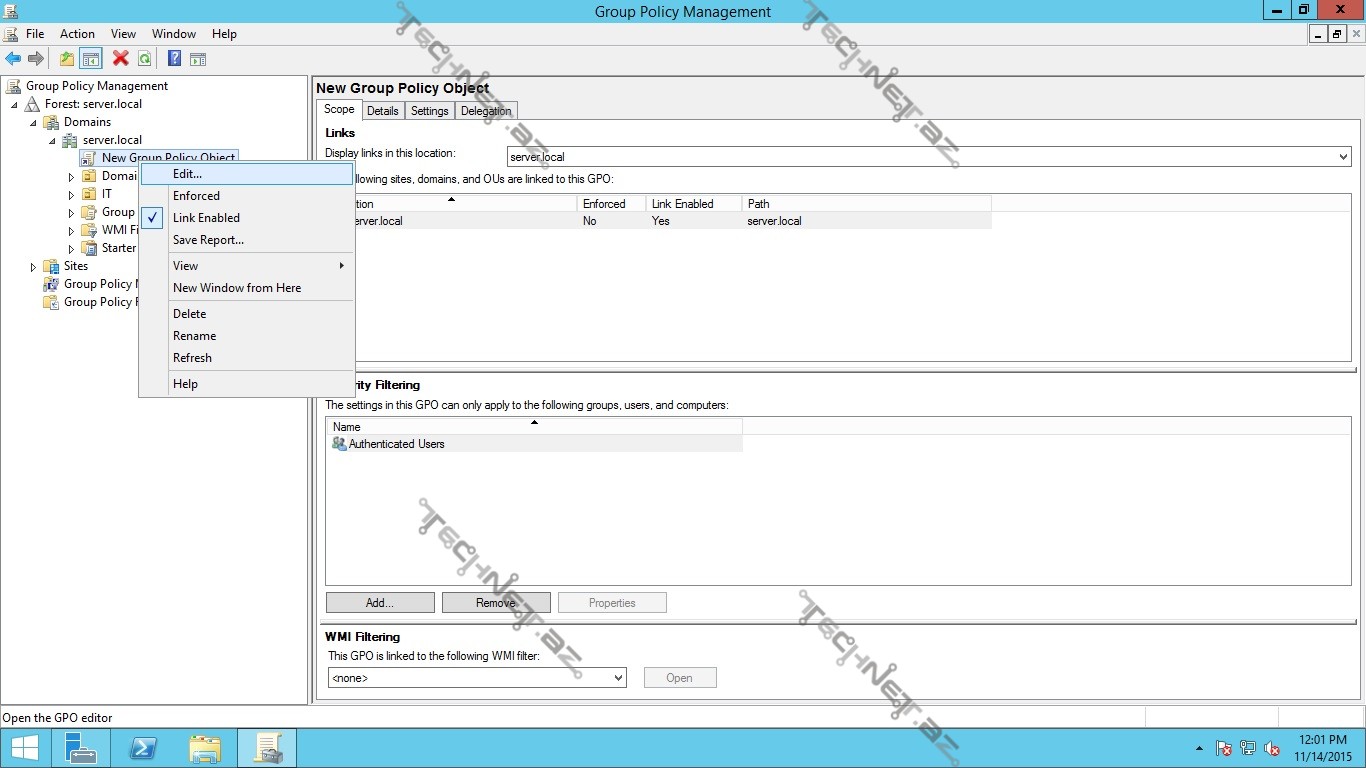Viewport: 1366px width, 768px height.
Task: Click the green Refresh toolbar icon
Action: click(145, 59)
